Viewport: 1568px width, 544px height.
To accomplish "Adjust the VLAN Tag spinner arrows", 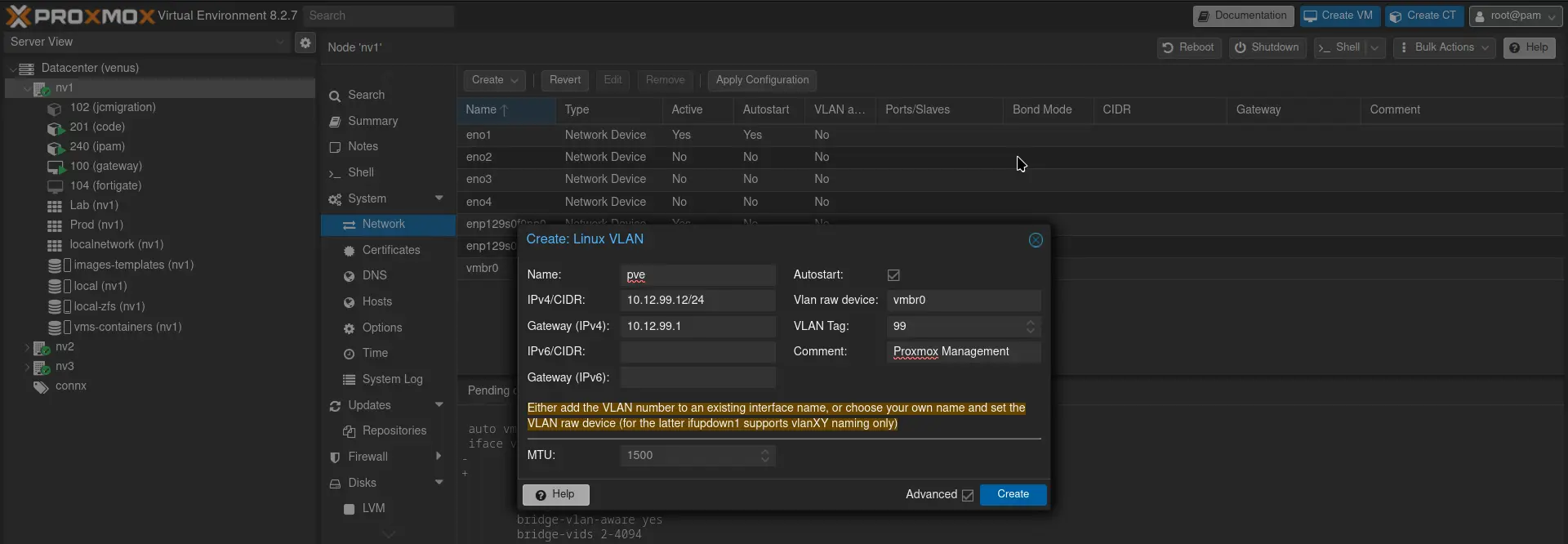I will [x=1031, y=327].
